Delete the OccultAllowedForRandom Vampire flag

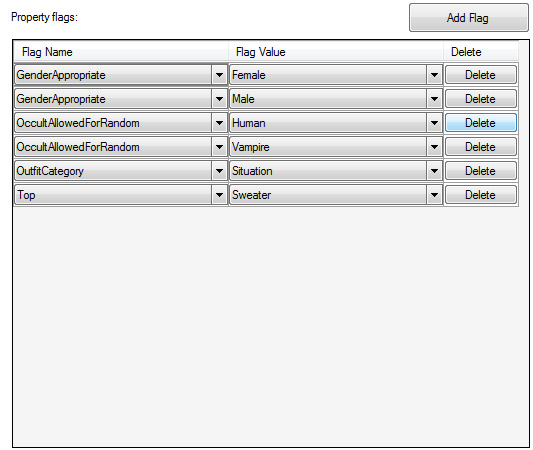[x=481, y=147]
